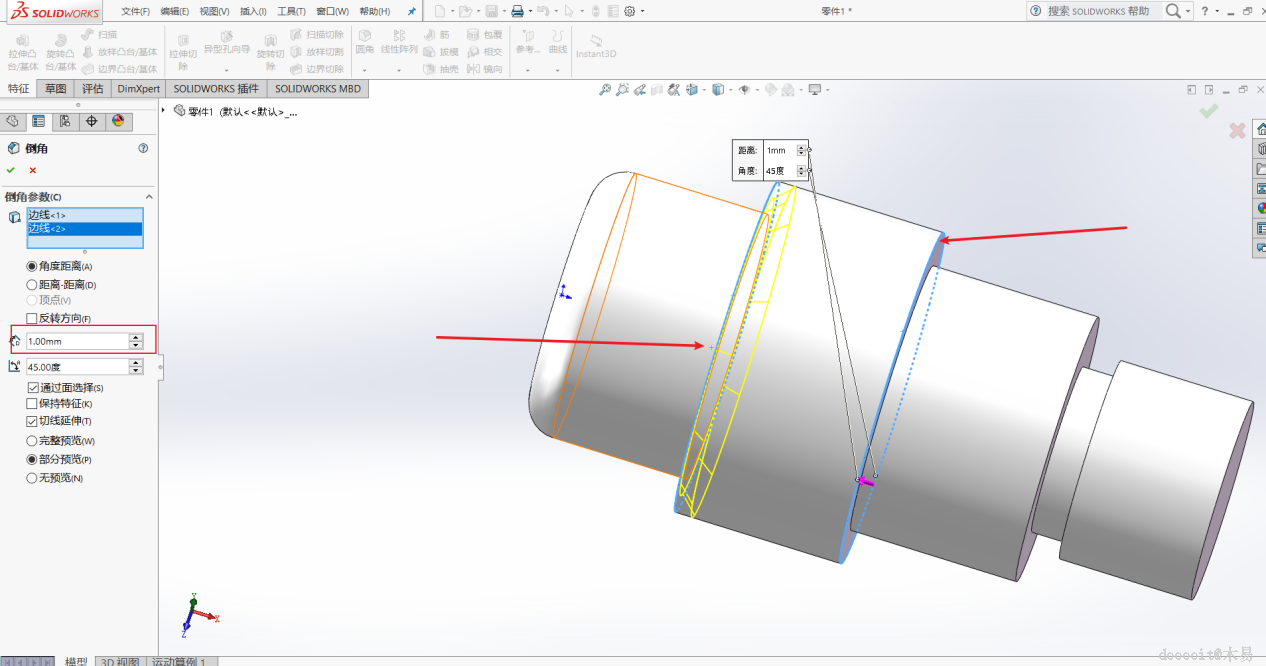Image resolution: width=1266 pixels, height=666 pixels.
Task: Click the Zoom to Fit magnifier icon
Action: coord(604,90)
